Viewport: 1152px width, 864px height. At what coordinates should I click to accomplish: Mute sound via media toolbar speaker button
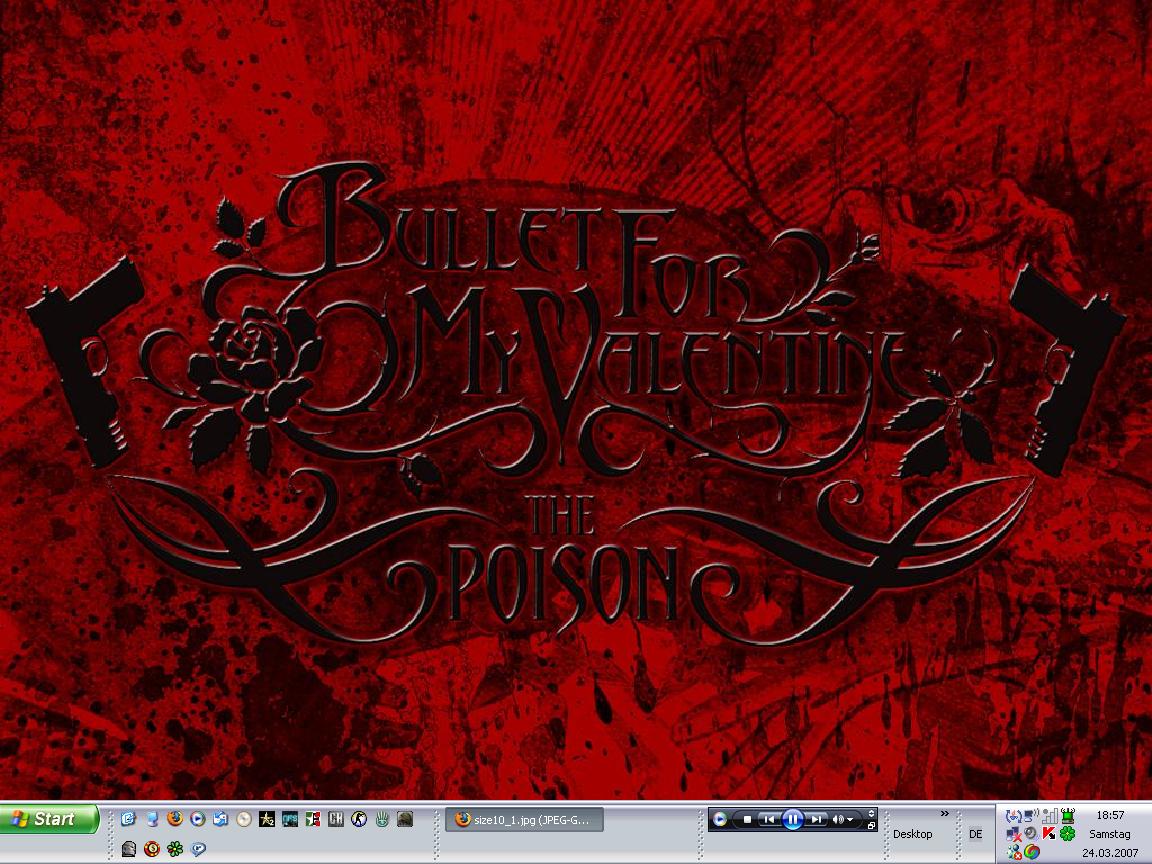pos(838,819)
